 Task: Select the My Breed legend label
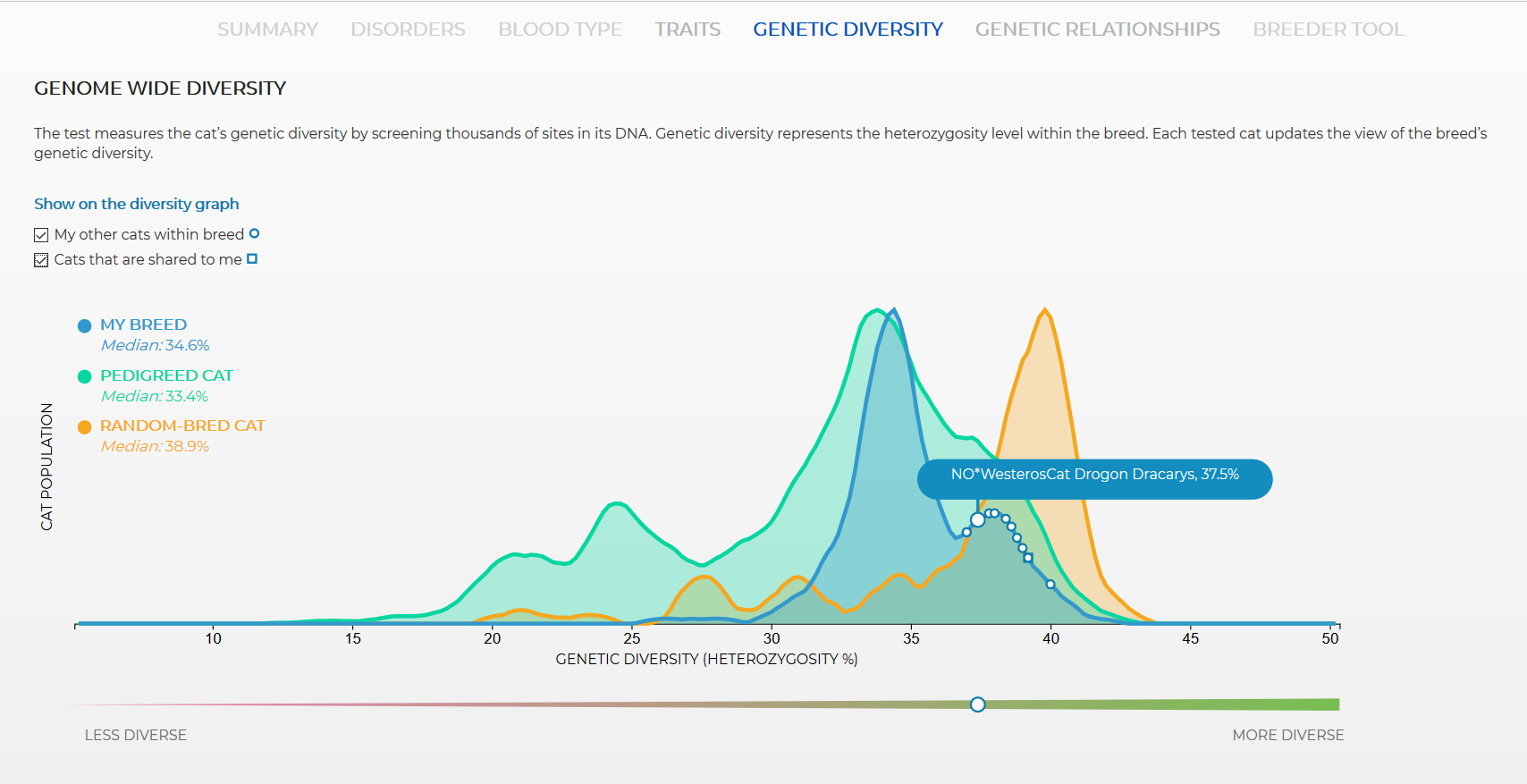coord(143,325)
